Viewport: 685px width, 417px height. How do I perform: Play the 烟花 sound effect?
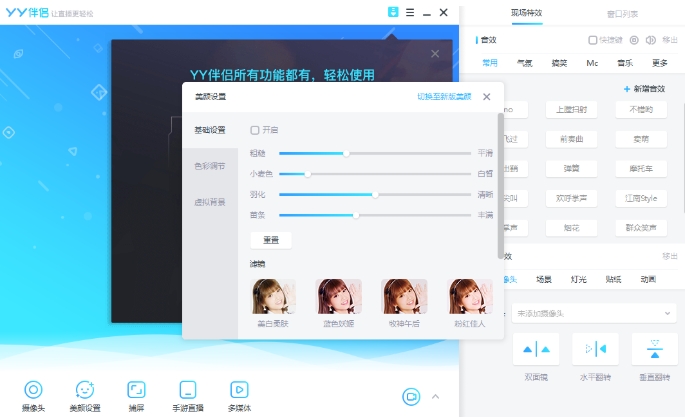click(x=571, y=227)
